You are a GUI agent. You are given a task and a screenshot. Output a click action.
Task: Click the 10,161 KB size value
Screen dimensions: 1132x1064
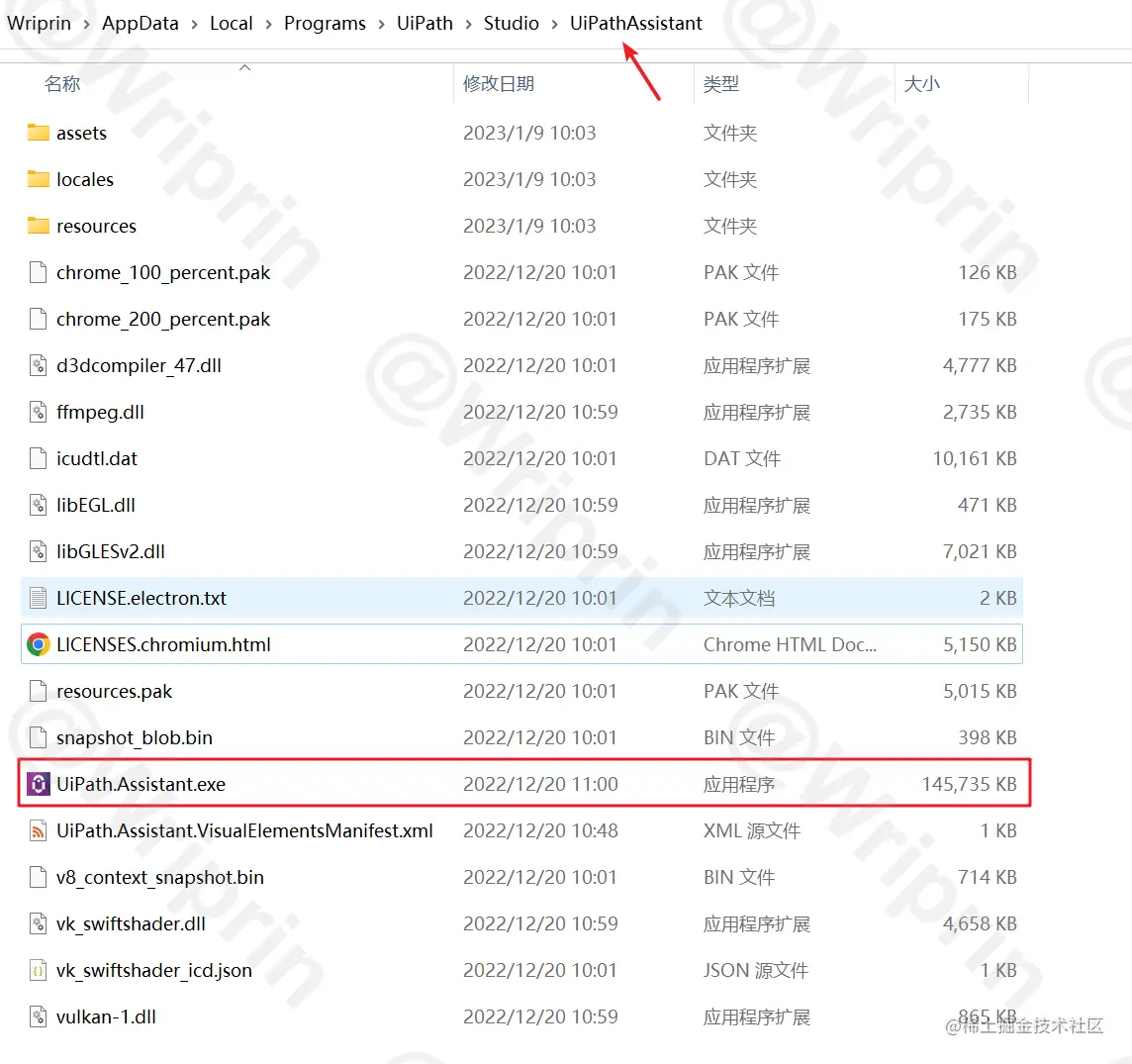pyautogui.click(x=975, y=458)
